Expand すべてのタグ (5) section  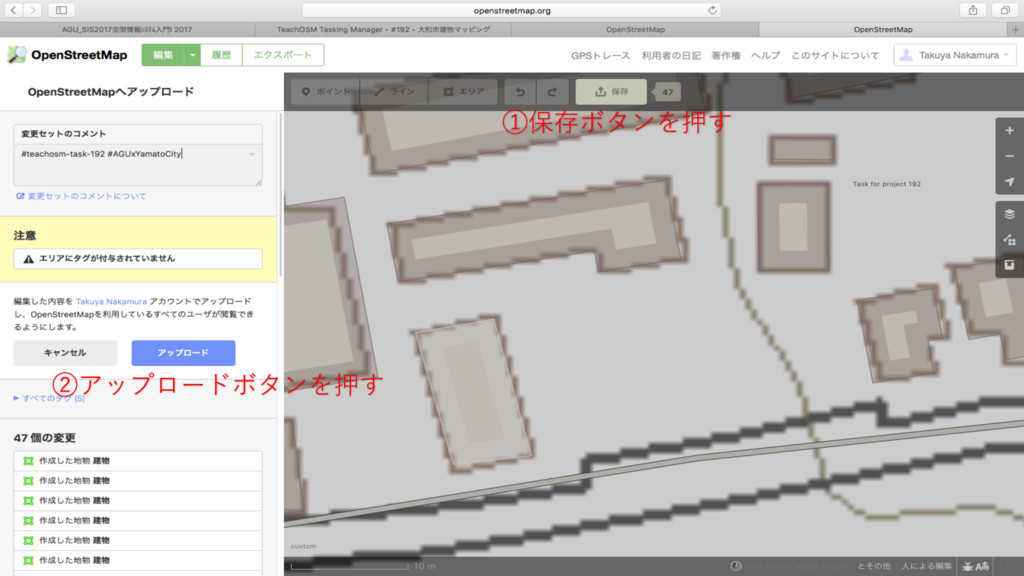49,398
